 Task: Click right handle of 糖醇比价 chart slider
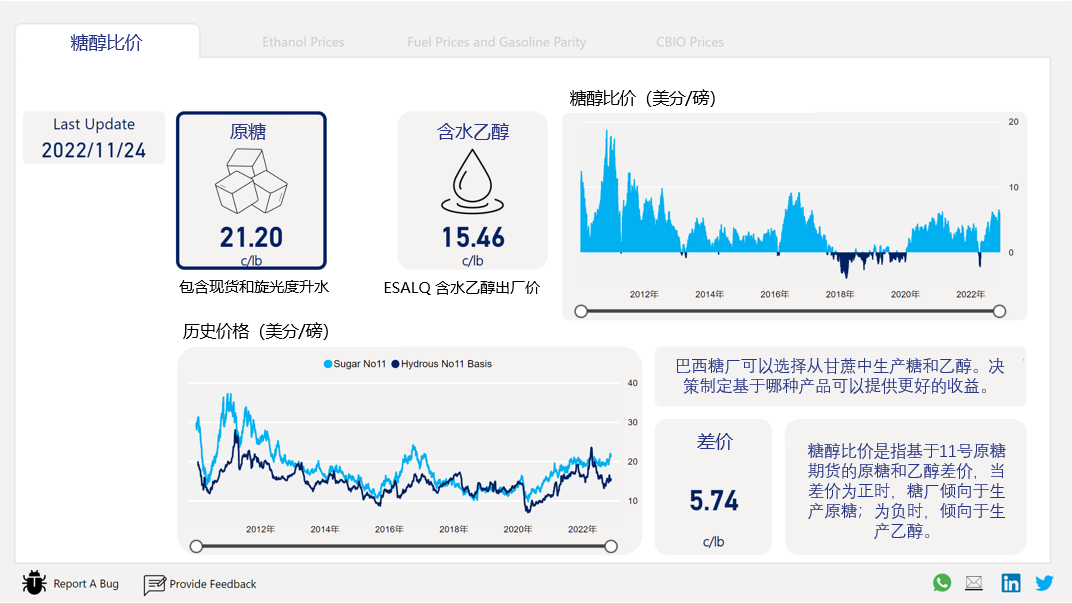tap(1000, 311)
